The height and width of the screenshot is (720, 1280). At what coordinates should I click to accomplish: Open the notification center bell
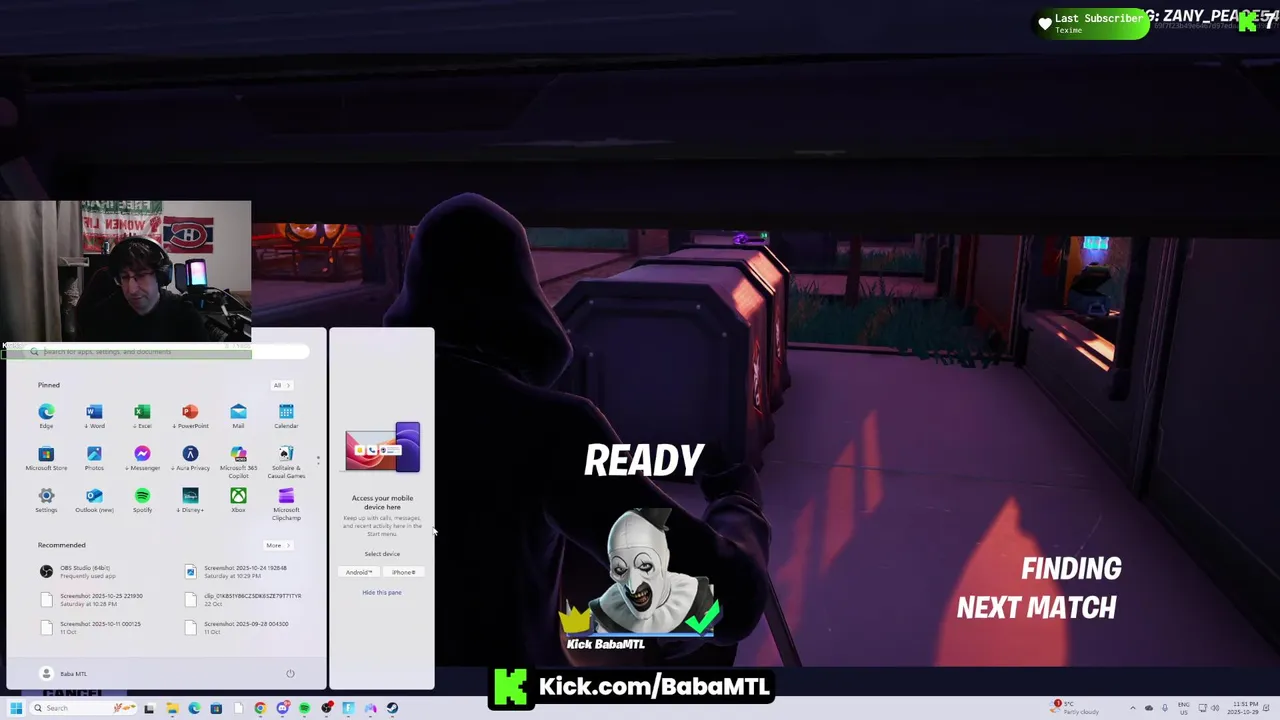[1266, 708]
